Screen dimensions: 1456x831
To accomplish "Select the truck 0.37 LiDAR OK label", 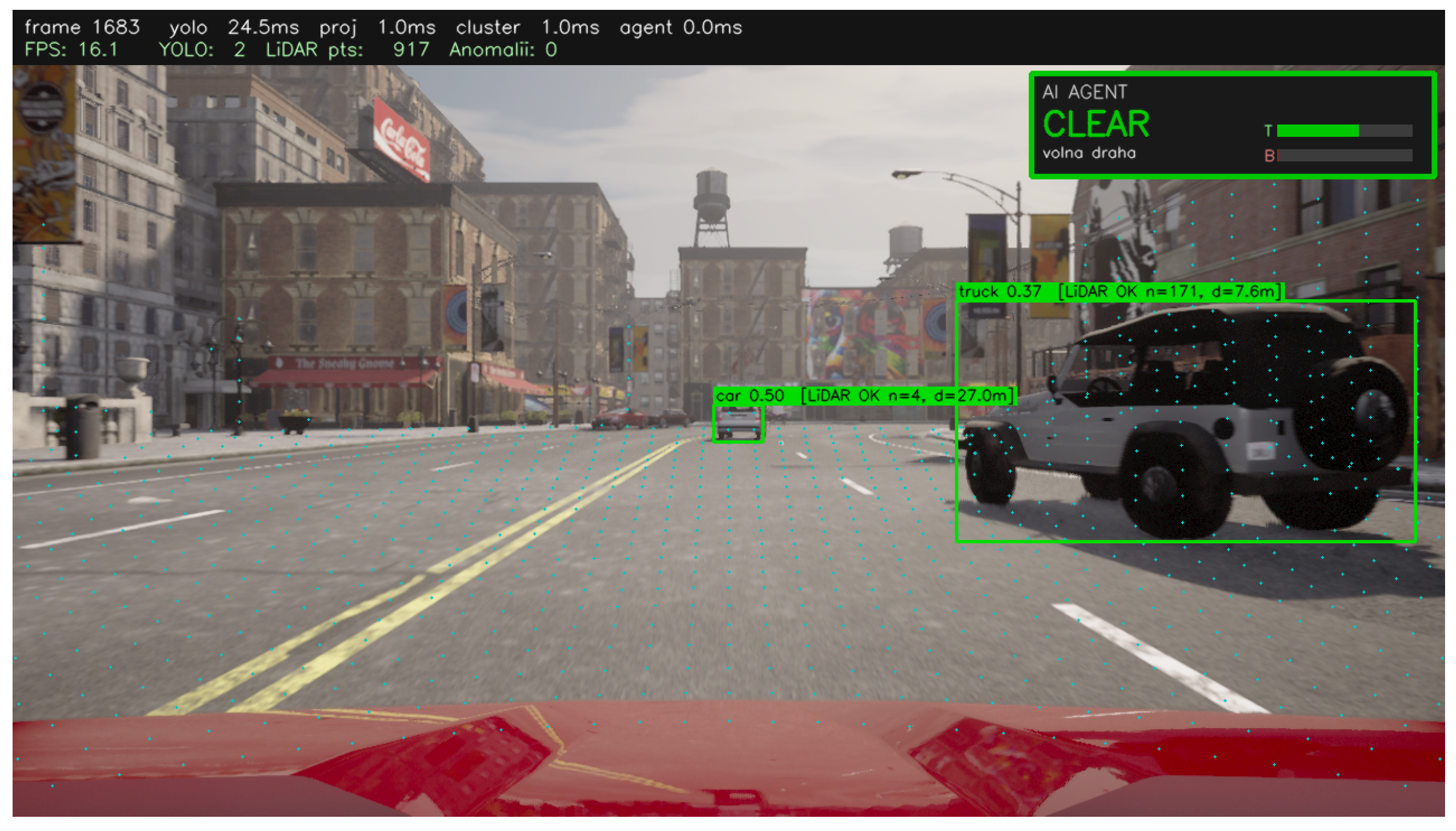I will tap(1119, 292).
